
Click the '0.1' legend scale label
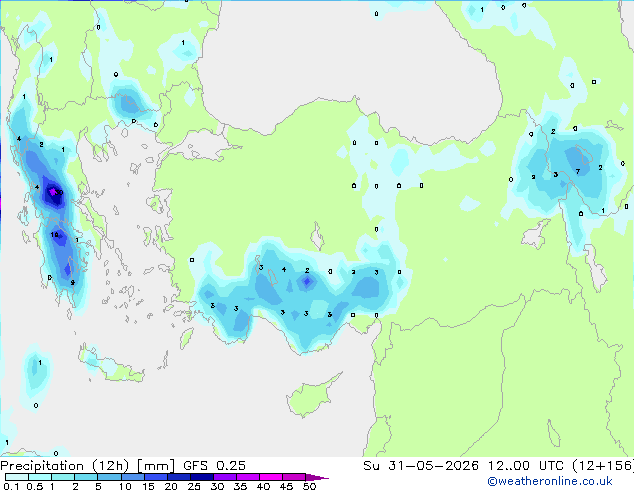point(11,486)
